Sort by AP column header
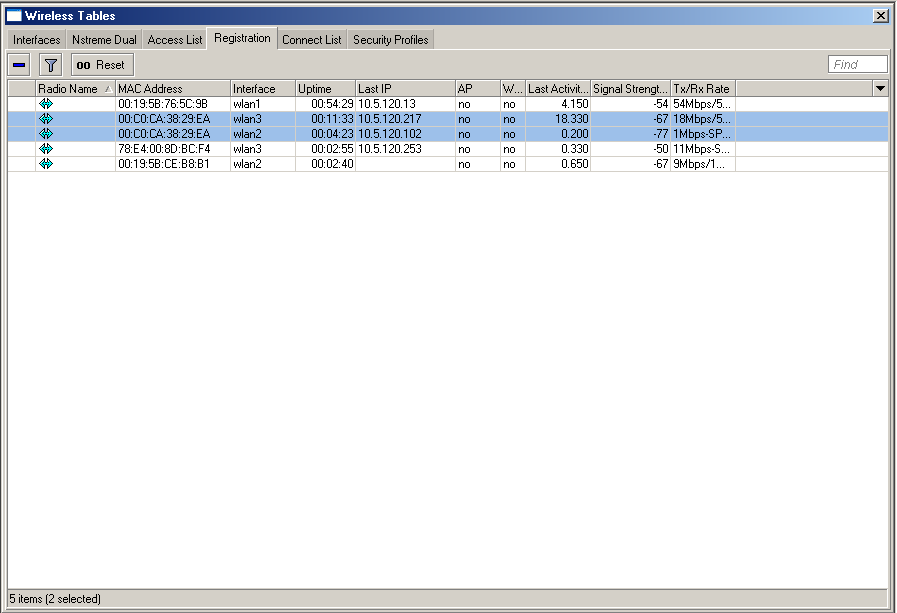 pyautogui.click(x=478, y=89)
